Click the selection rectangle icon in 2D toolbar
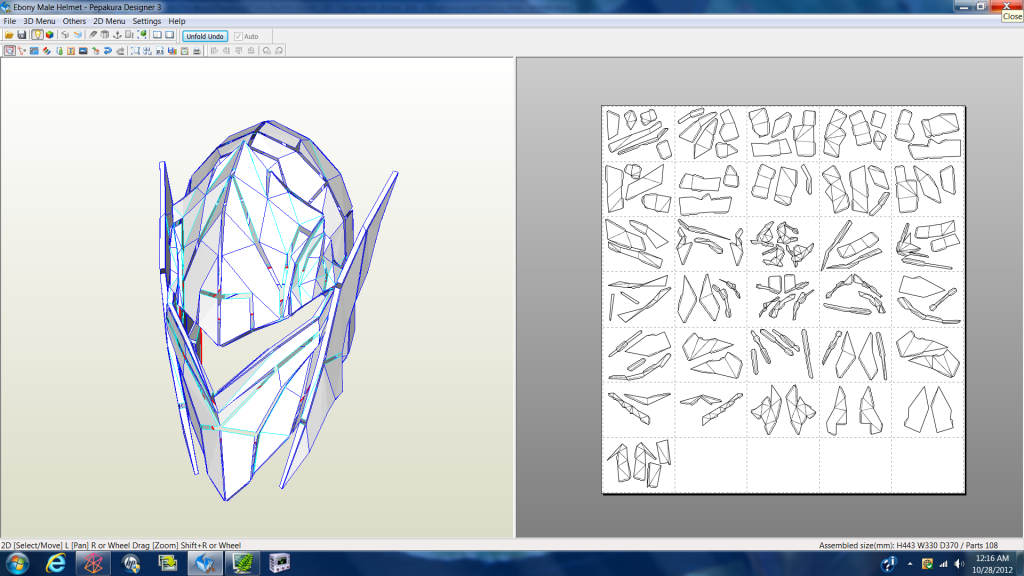The width and height of the screenshot is (1024, 576). [135, 50]
